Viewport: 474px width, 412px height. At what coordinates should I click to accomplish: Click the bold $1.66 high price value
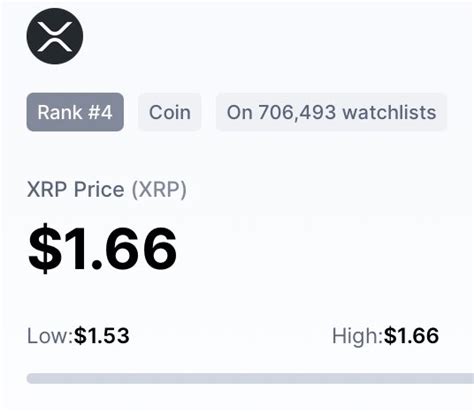pos(411,336)
